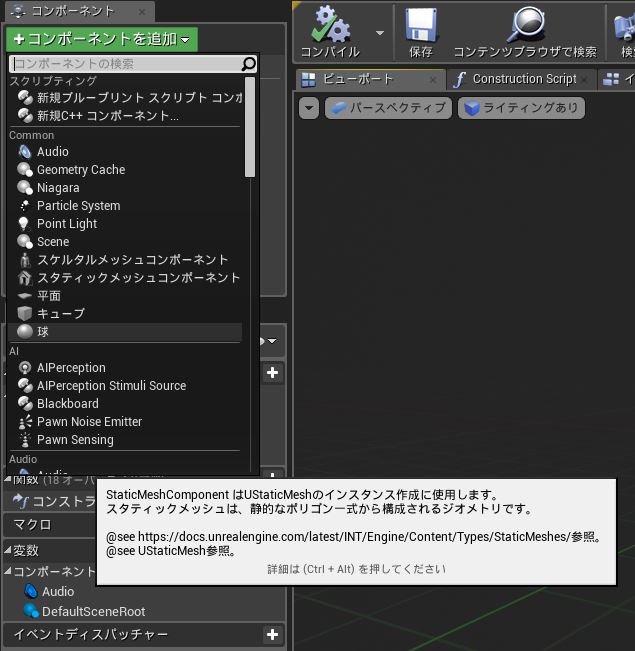Collapse the コンポーネント variables category triangle
Image resolution: width=635 pixels, height=651 pixels.
7,571
